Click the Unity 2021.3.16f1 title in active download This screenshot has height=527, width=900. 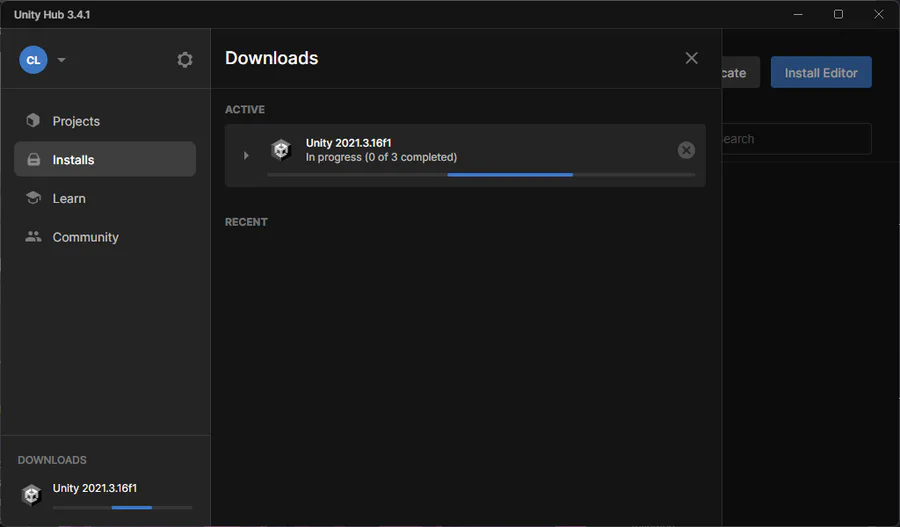point(348,143)
